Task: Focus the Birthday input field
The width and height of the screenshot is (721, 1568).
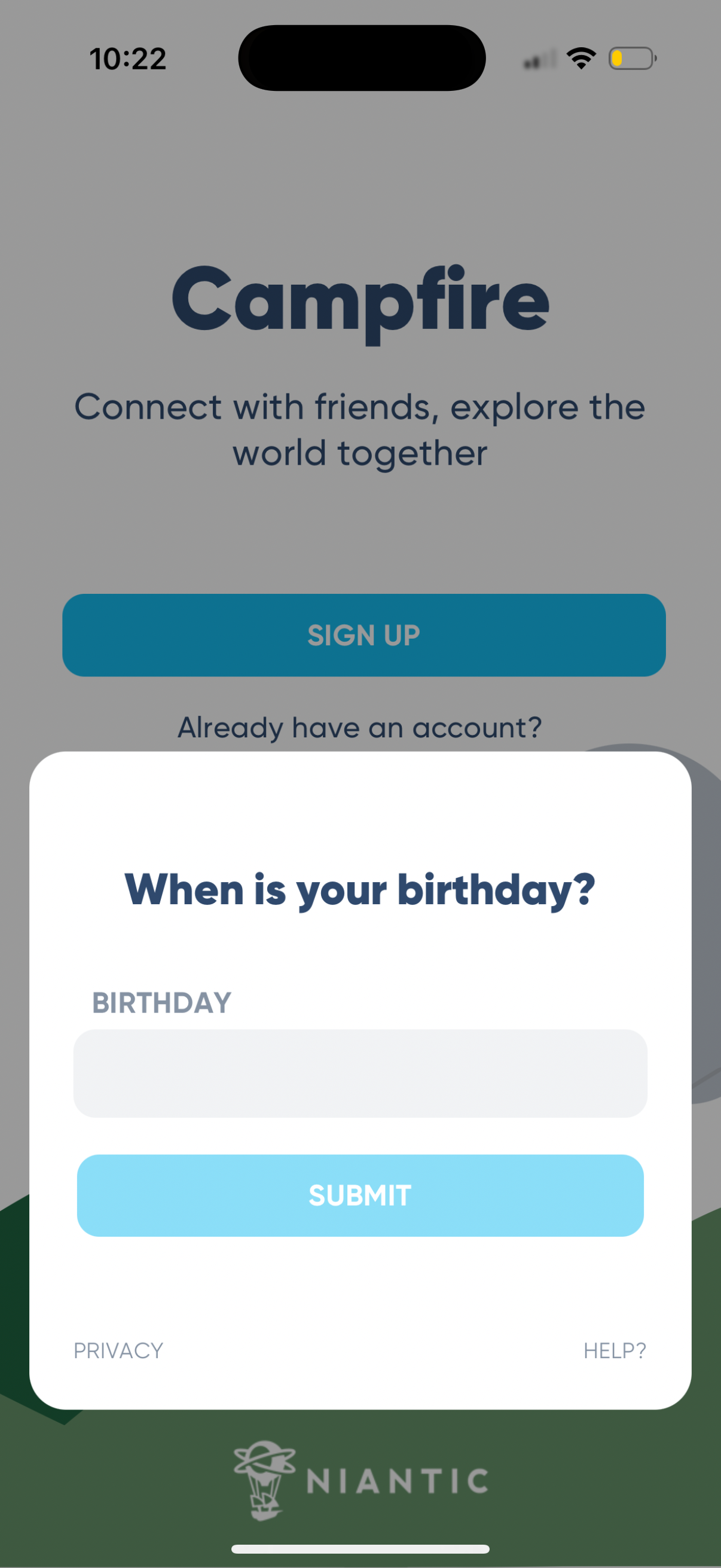Action: pos(360,1073)
